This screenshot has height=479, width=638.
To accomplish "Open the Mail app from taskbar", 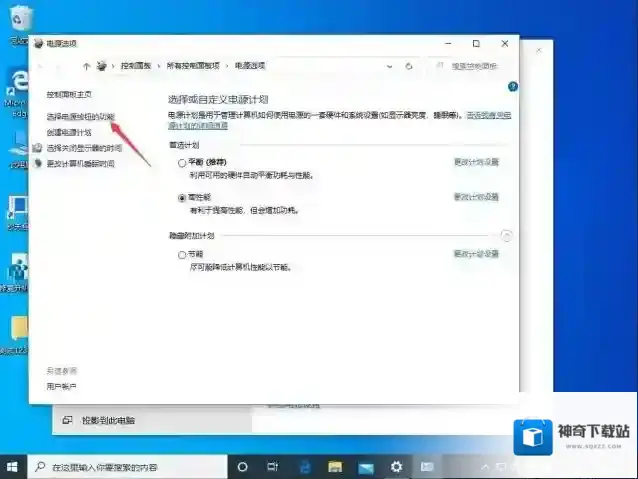I will coord(365,466).
